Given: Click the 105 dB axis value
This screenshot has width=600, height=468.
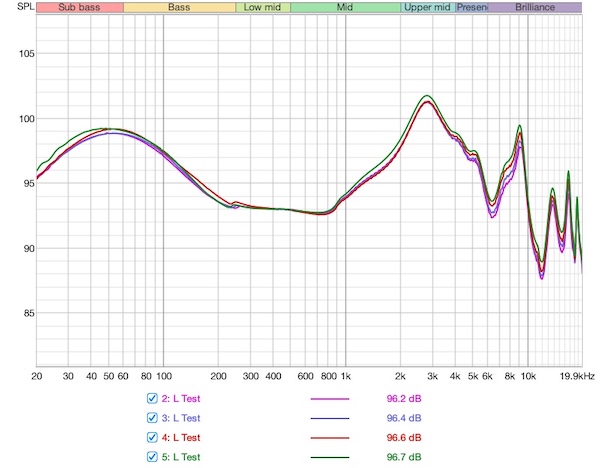Looking at the screenshot, I should tap(26, 54).
